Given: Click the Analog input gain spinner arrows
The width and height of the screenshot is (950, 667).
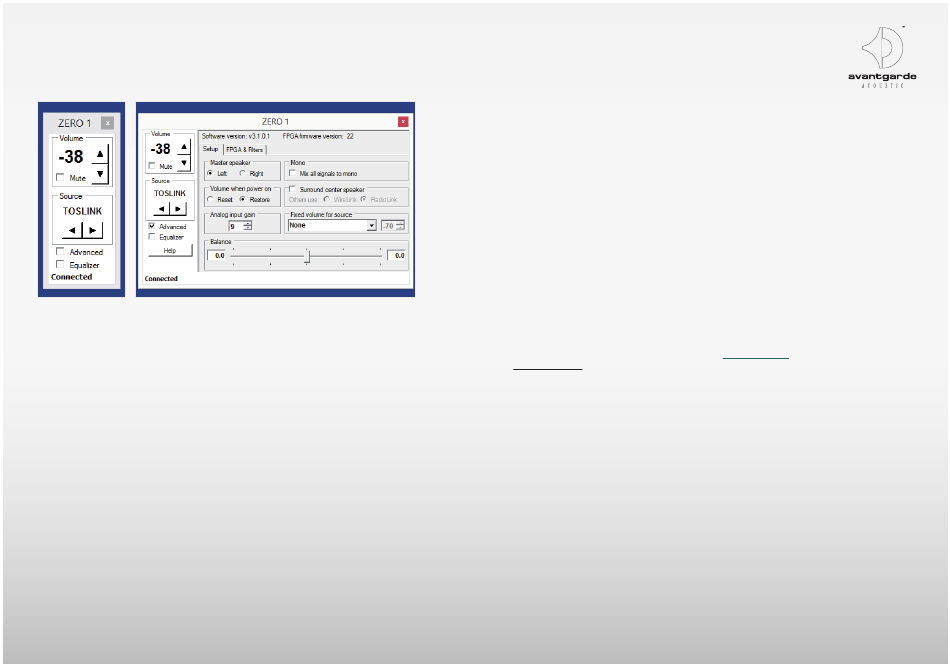Looking at the screenshot, I should coord(248,226).
